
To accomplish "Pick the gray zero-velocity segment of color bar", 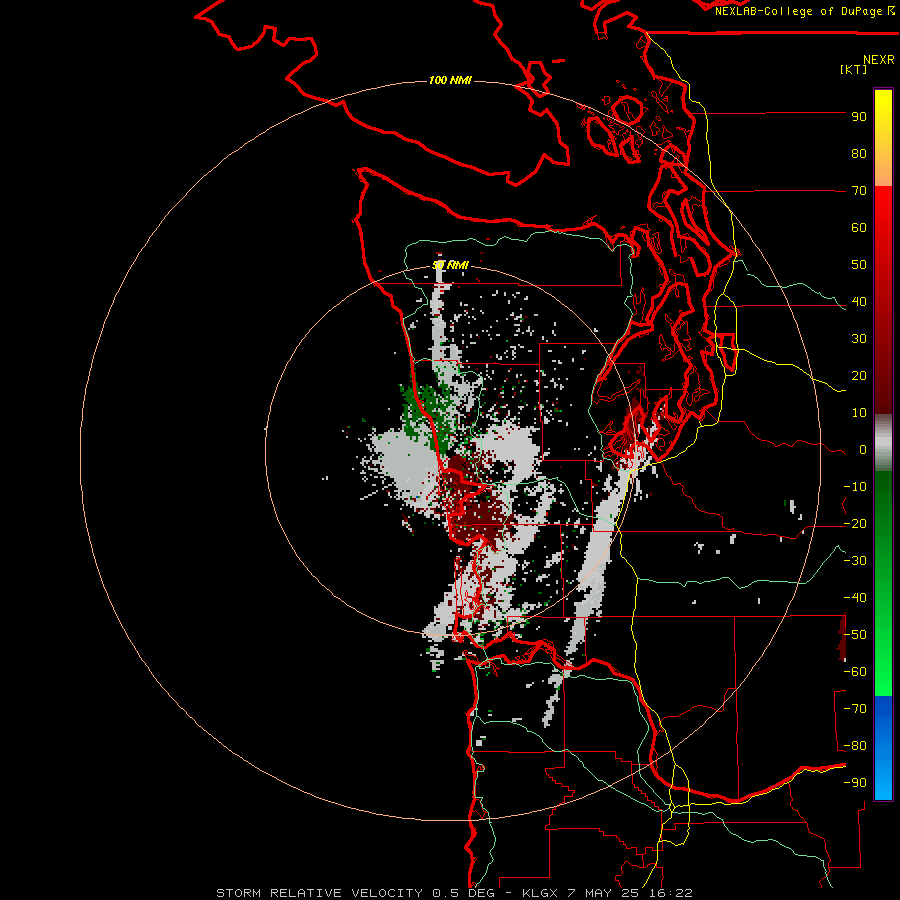I will click(x=883, y=443).
